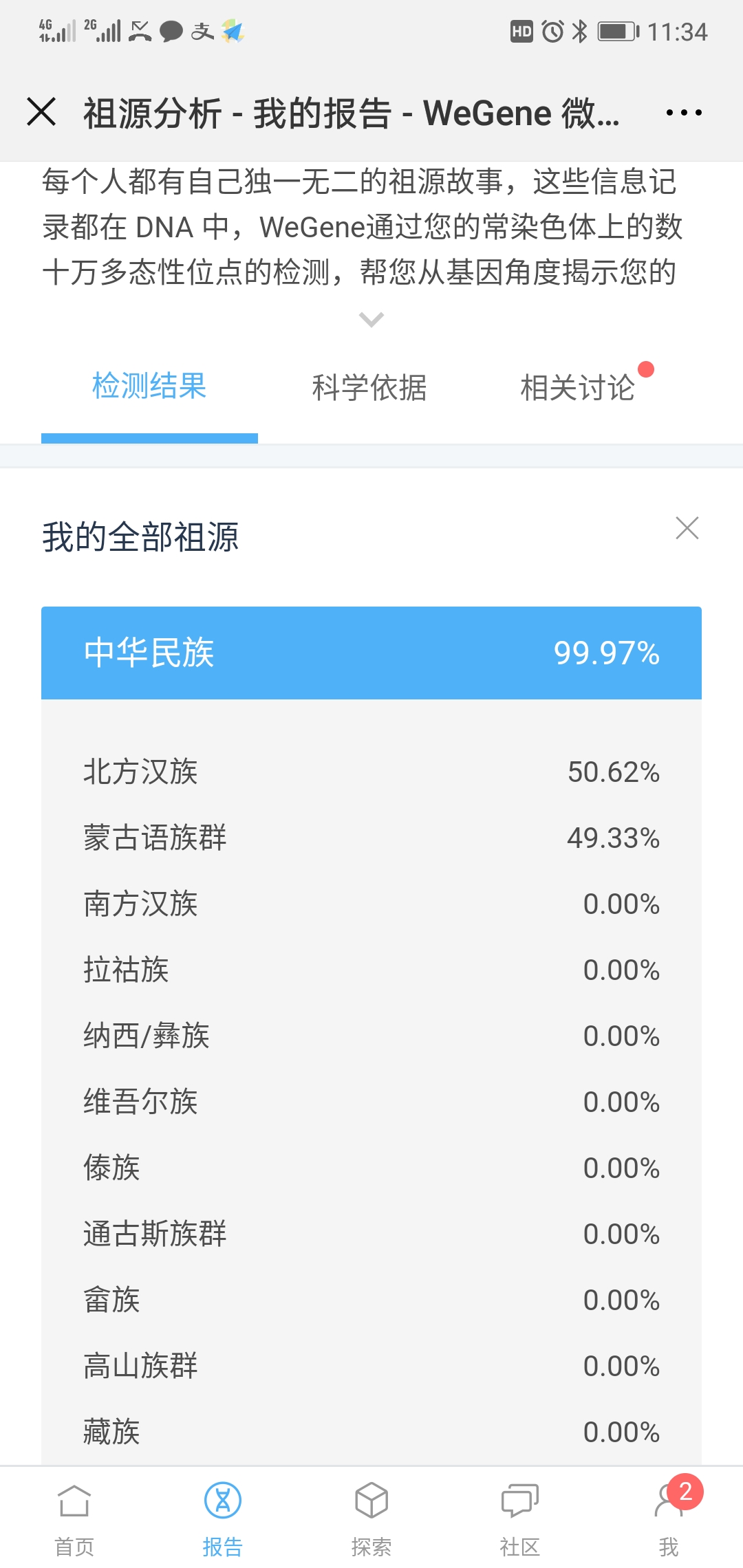Tap the 首页 home icon
This screenshot has width=743, height=1568.
coord(74,1500)
